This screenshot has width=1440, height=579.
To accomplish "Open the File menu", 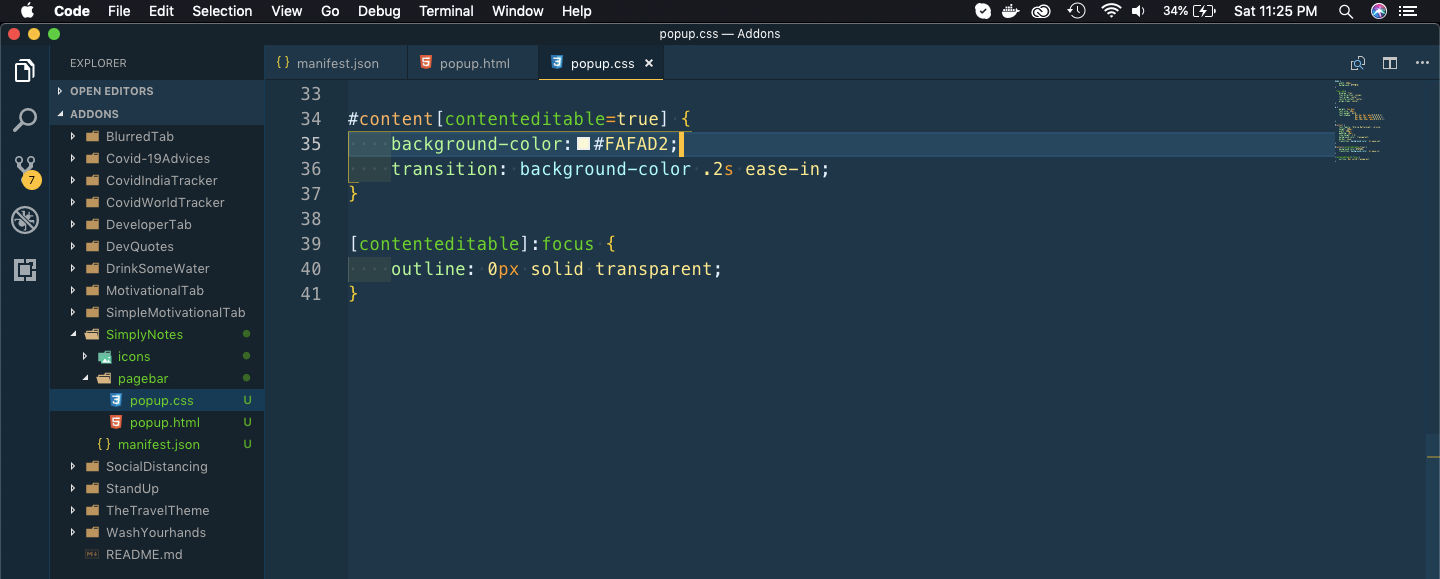I will point(119,11).
